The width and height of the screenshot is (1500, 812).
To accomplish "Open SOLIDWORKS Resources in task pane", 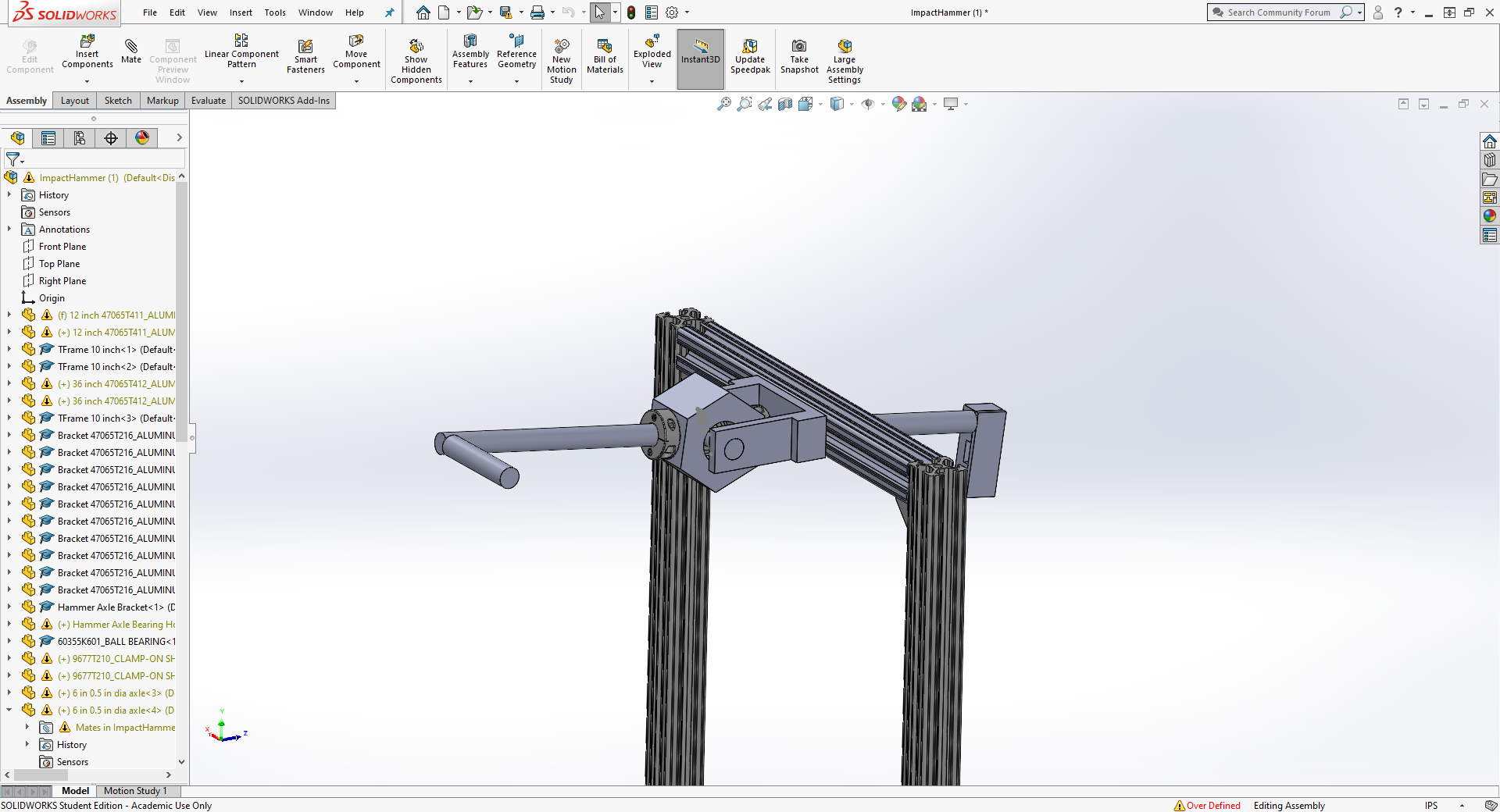I will click(x=1490, y=141).
